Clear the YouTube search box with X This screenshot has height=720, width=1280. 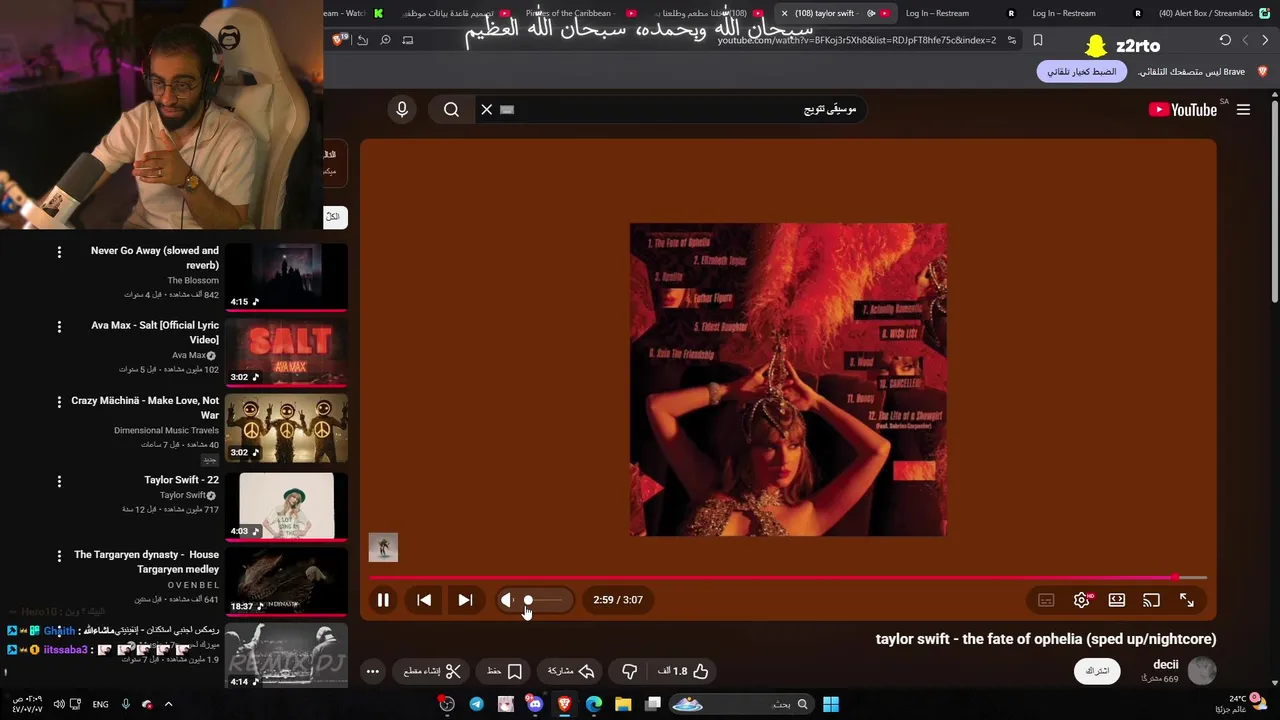[x=487, y=109]
